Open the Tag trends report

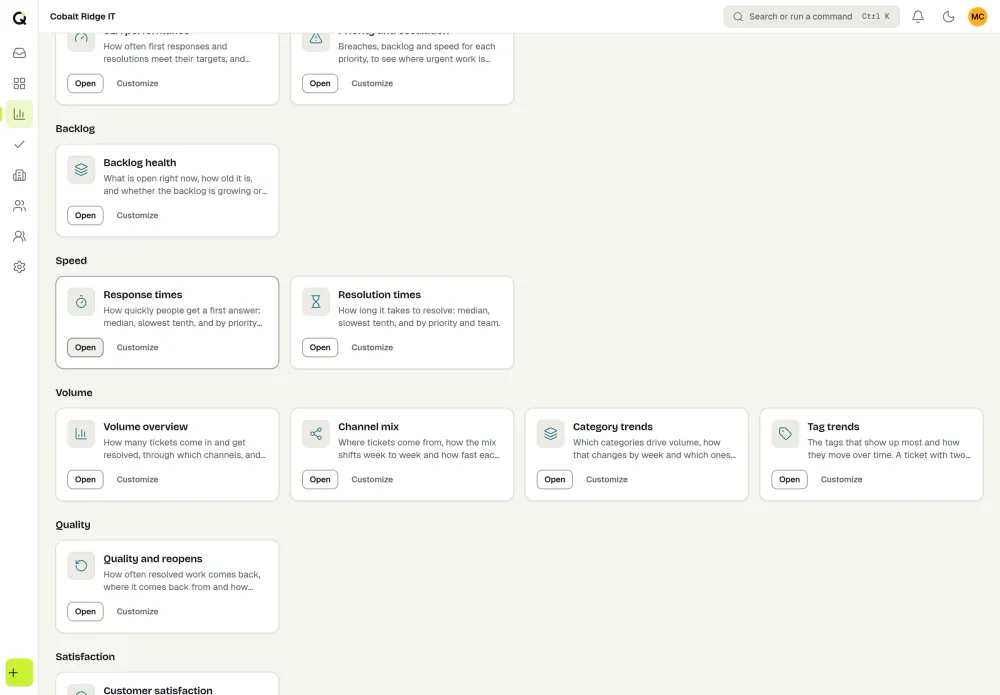[790, 479]
